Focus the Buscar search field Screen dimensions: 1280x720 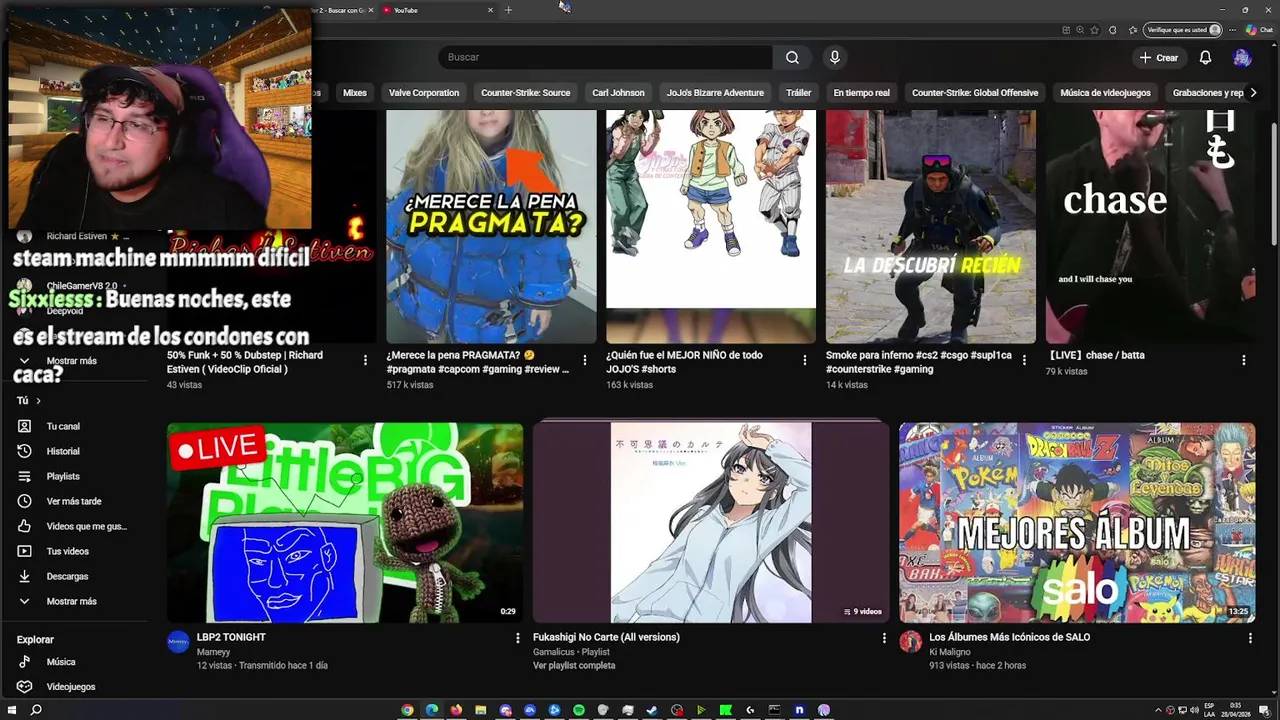click(605, 57)
